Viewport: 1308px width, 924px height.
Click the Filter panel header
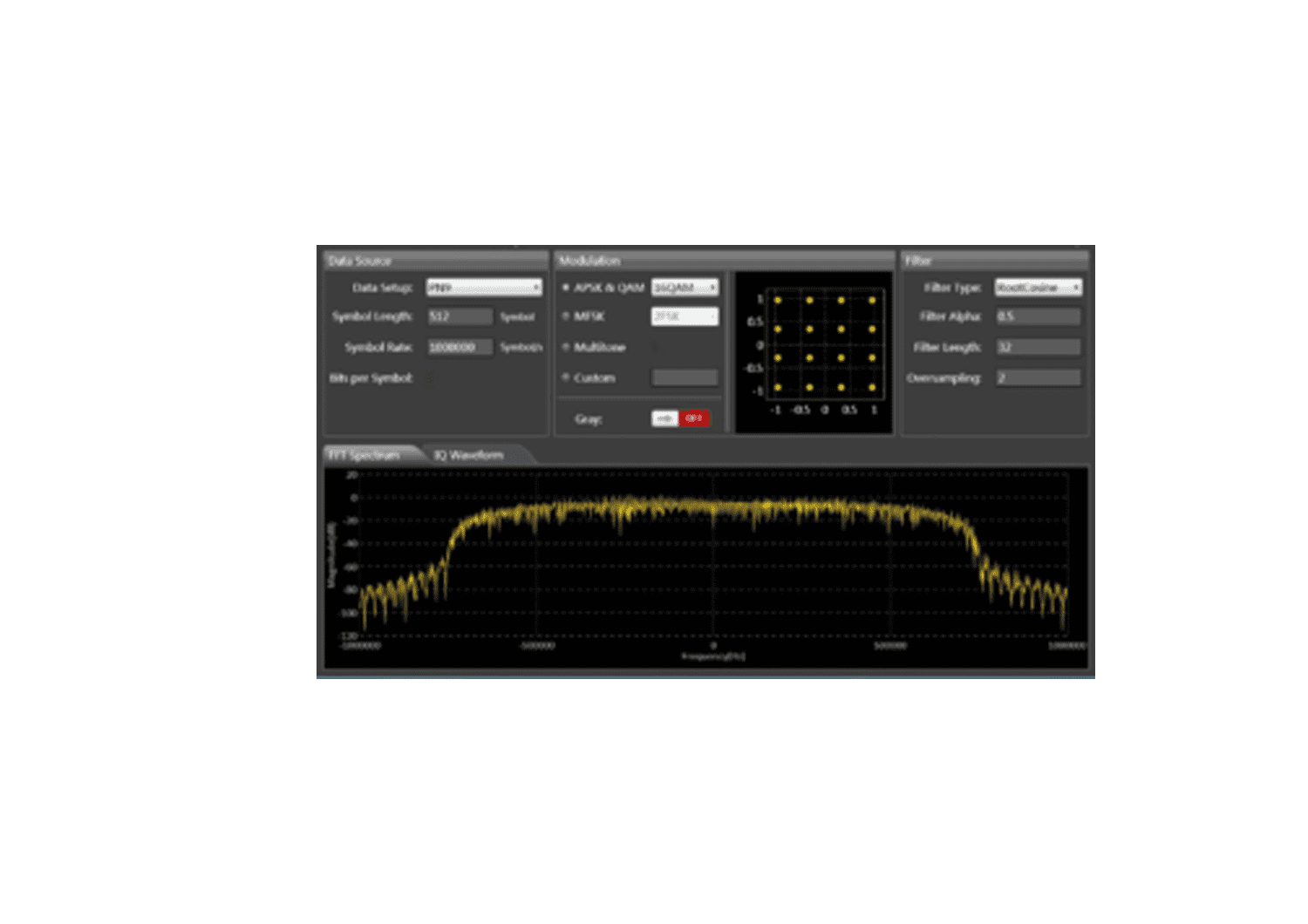click(994, 260)
